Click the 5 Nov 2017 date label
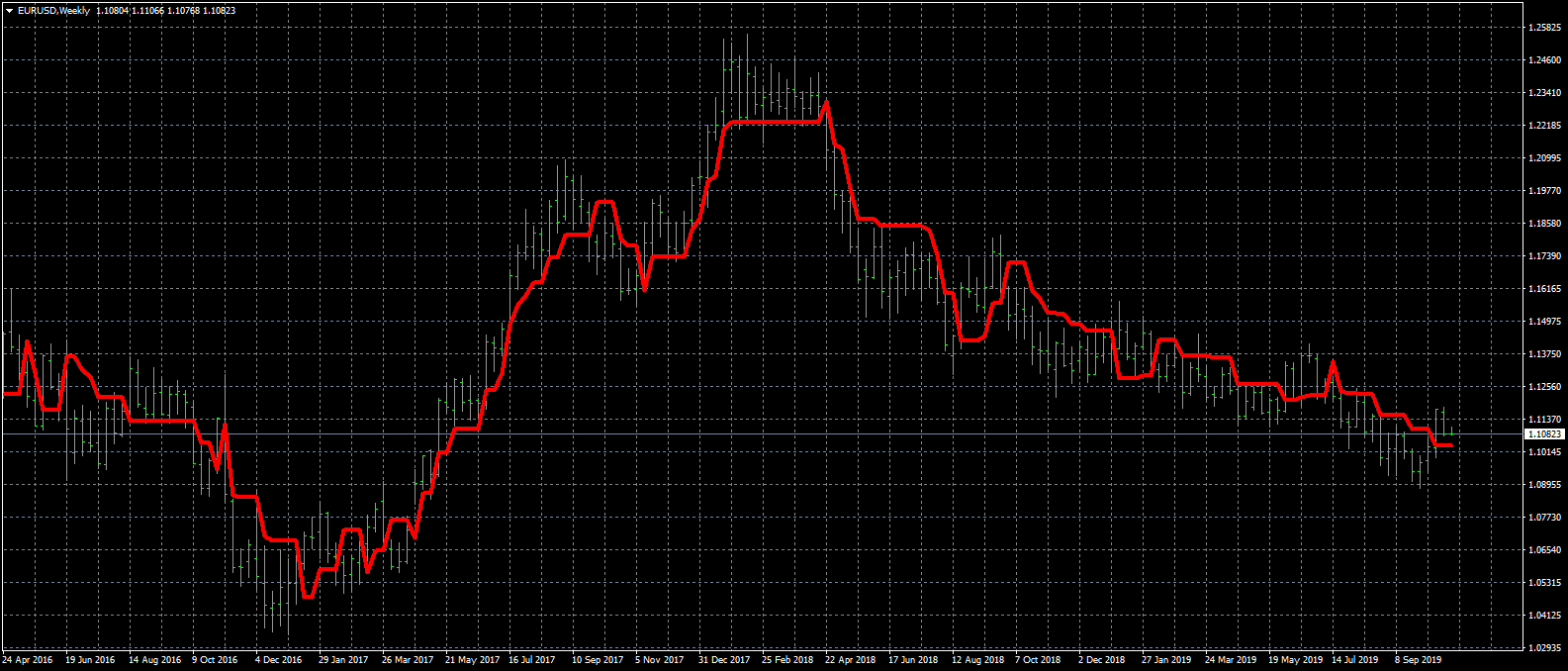1568x671 pixels. tap(660, 659)
